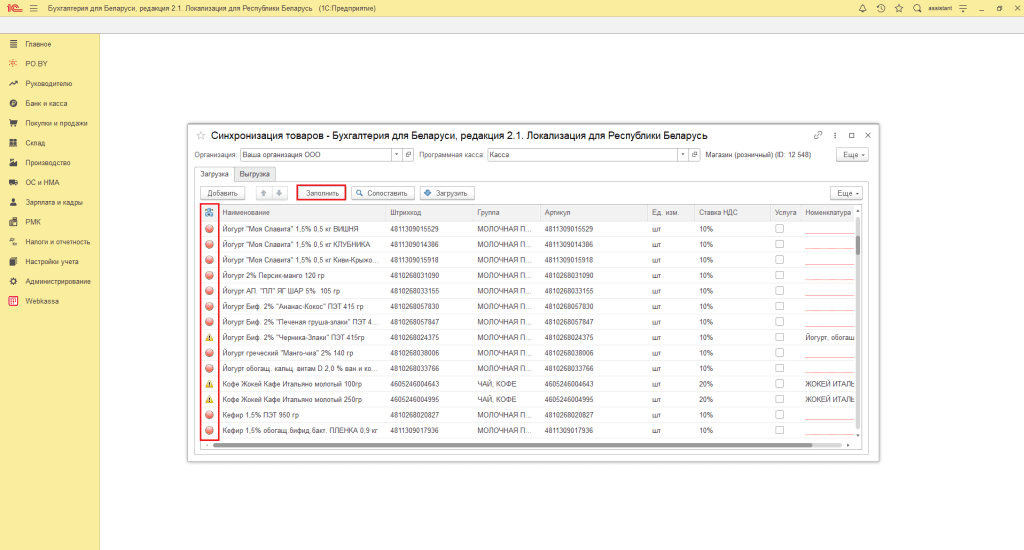Image resolution: width=1024 pixels, height=550 pixels.
Task: Add window to favorites star icon
Action: 200,135
